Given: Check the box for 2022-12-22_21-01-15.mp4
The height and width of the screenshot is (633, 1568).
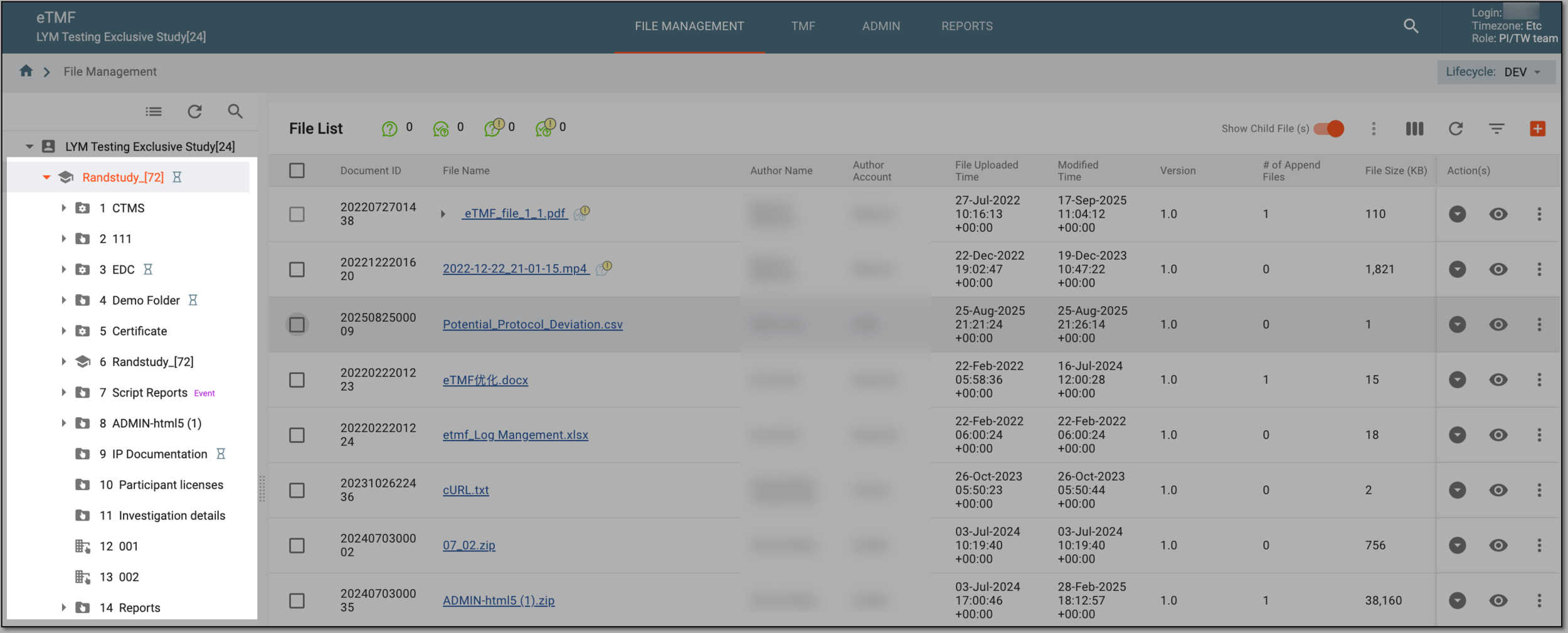Looking at the screenshot, I should coord(297,269).
